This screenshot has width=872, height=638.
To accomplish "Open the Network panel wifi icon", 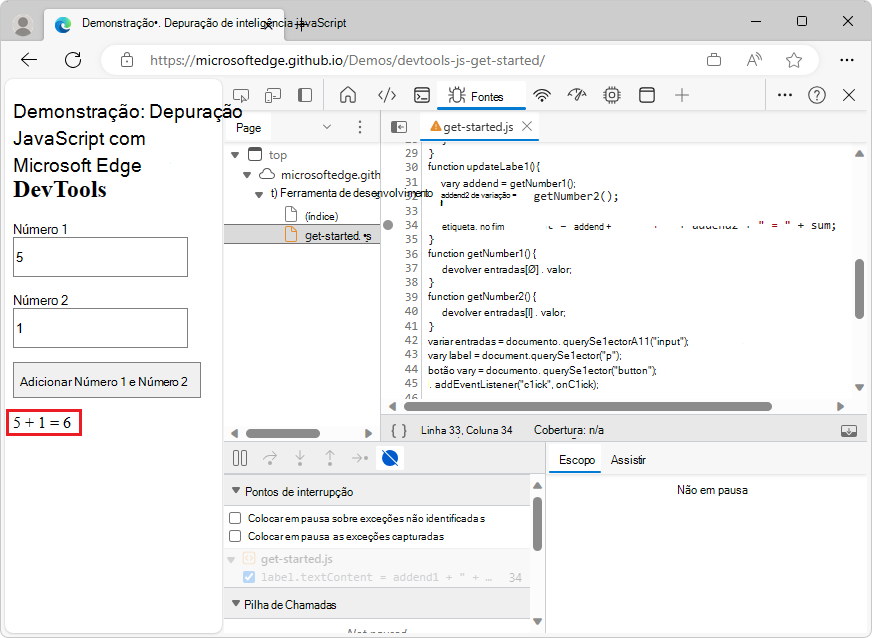I will coord(541,96).
